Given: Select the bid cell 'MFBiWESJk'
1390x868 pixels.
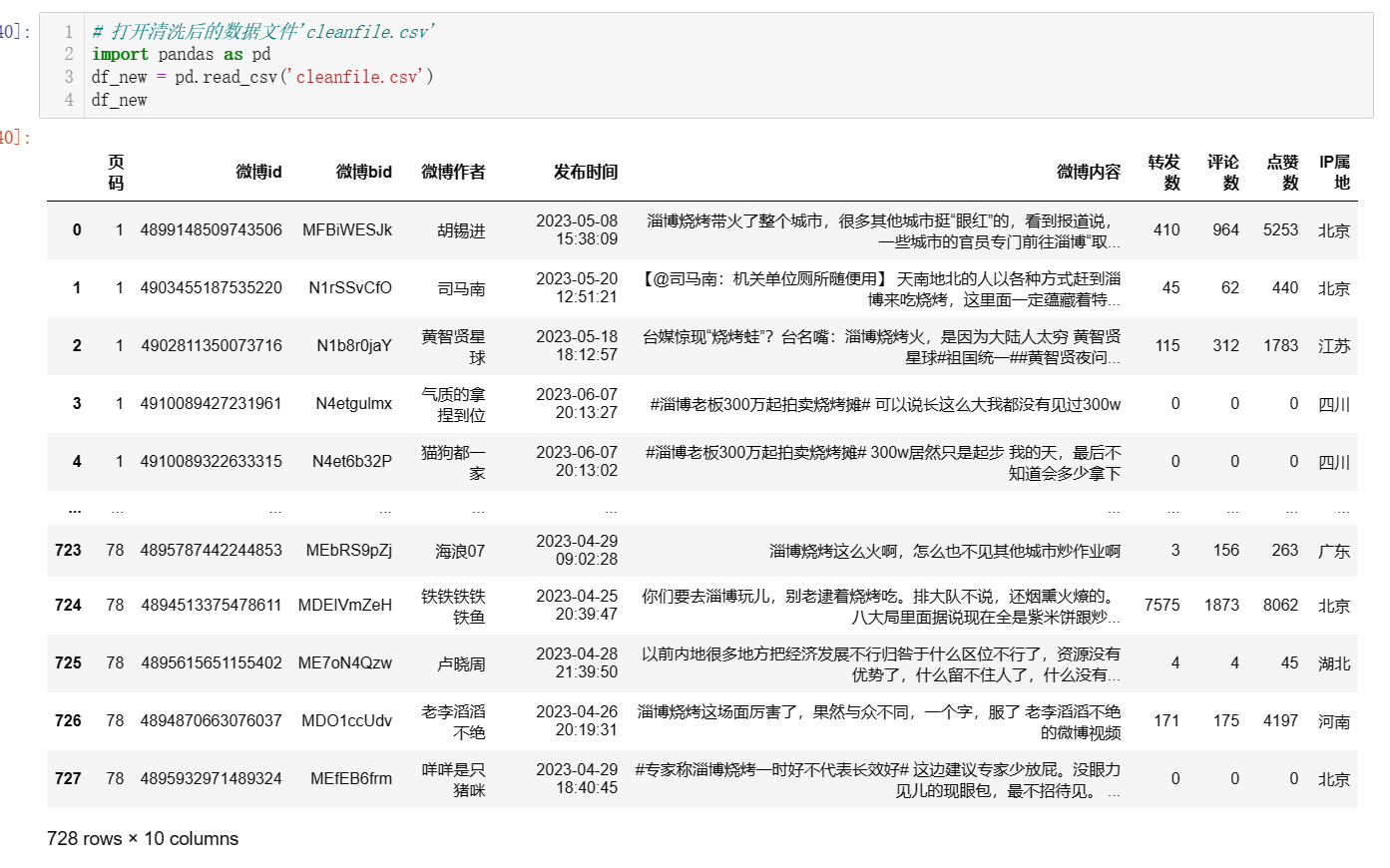Looking at the screenshot, I should point(347,229).
